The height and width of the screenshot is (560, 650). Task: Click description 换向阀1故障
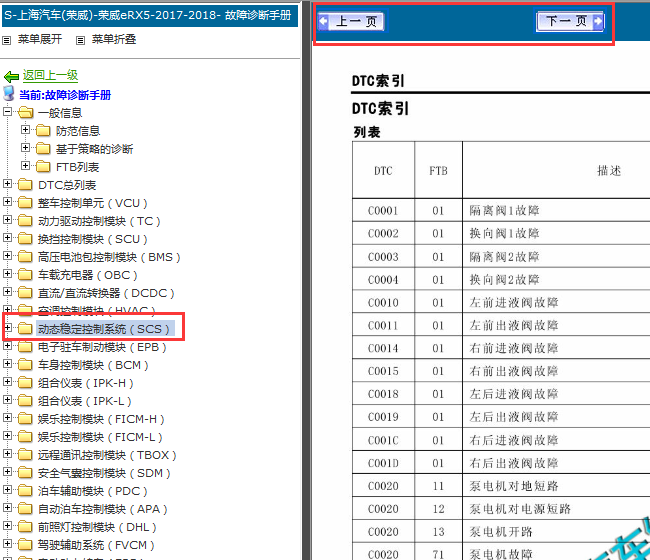[504, 233]
